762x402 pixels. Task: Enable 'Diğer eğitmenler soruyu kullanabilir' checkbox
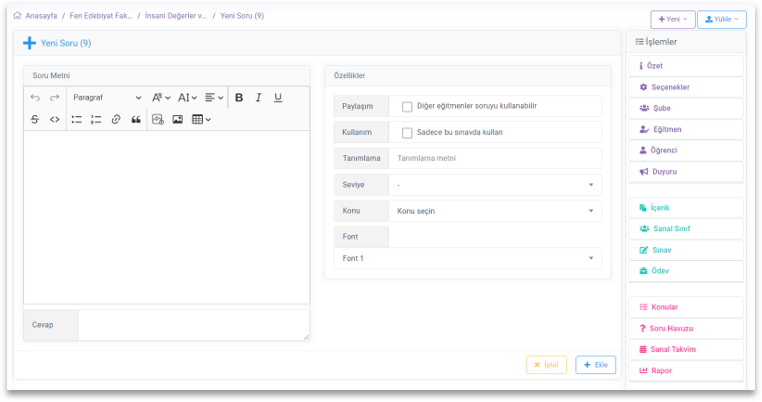pos(407,106)
